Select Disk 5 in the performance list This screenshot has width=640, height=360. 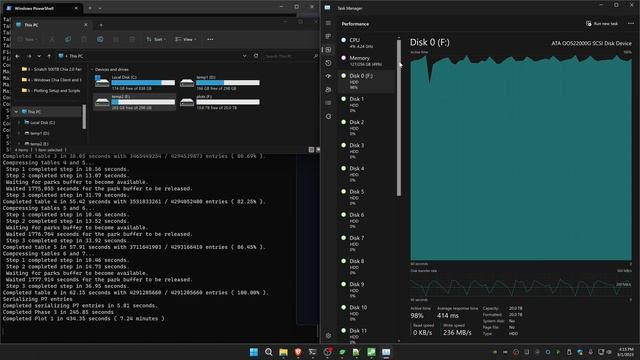(x=367, y=197)
